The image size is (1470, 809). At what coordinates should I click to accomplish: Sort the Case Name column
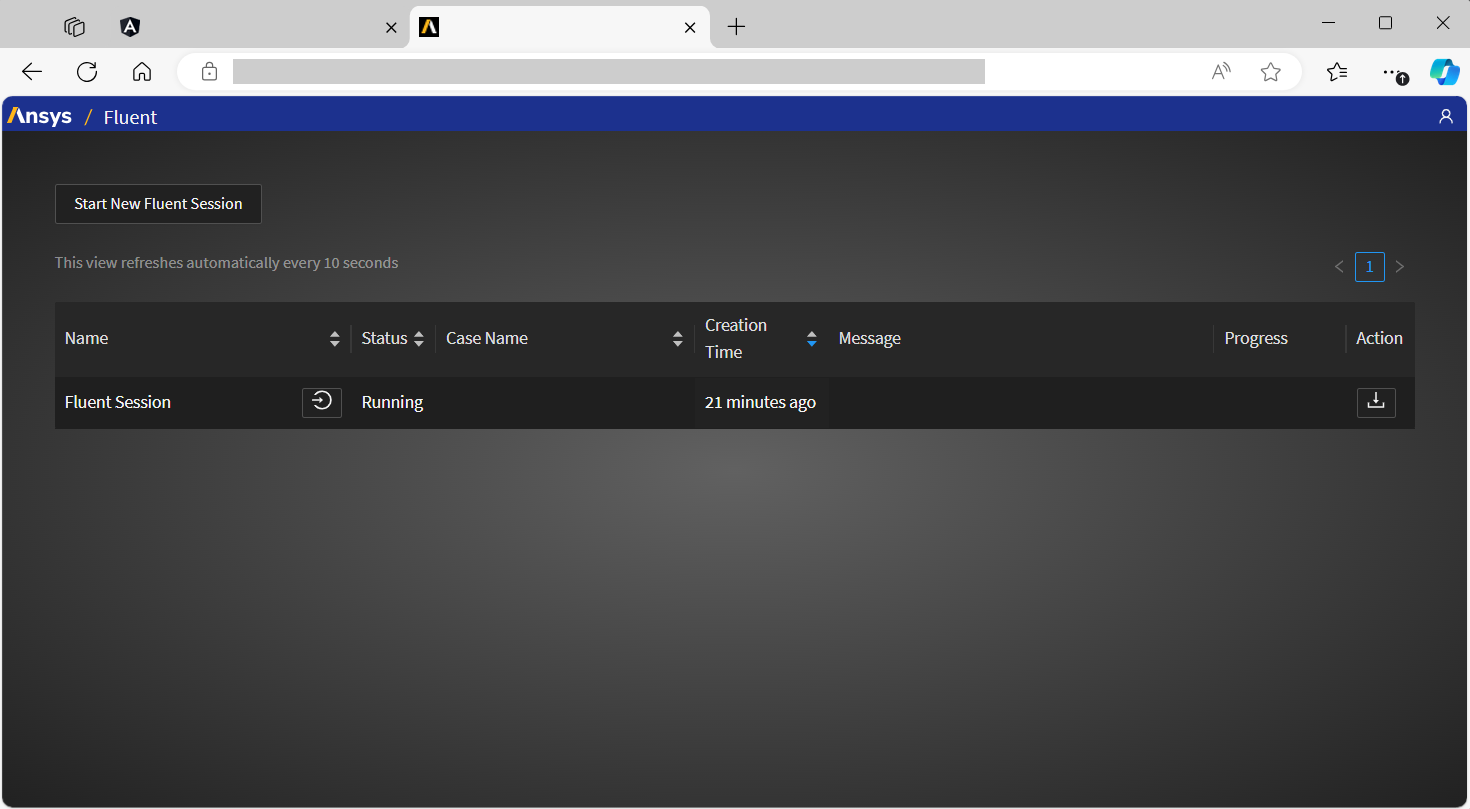677,338
